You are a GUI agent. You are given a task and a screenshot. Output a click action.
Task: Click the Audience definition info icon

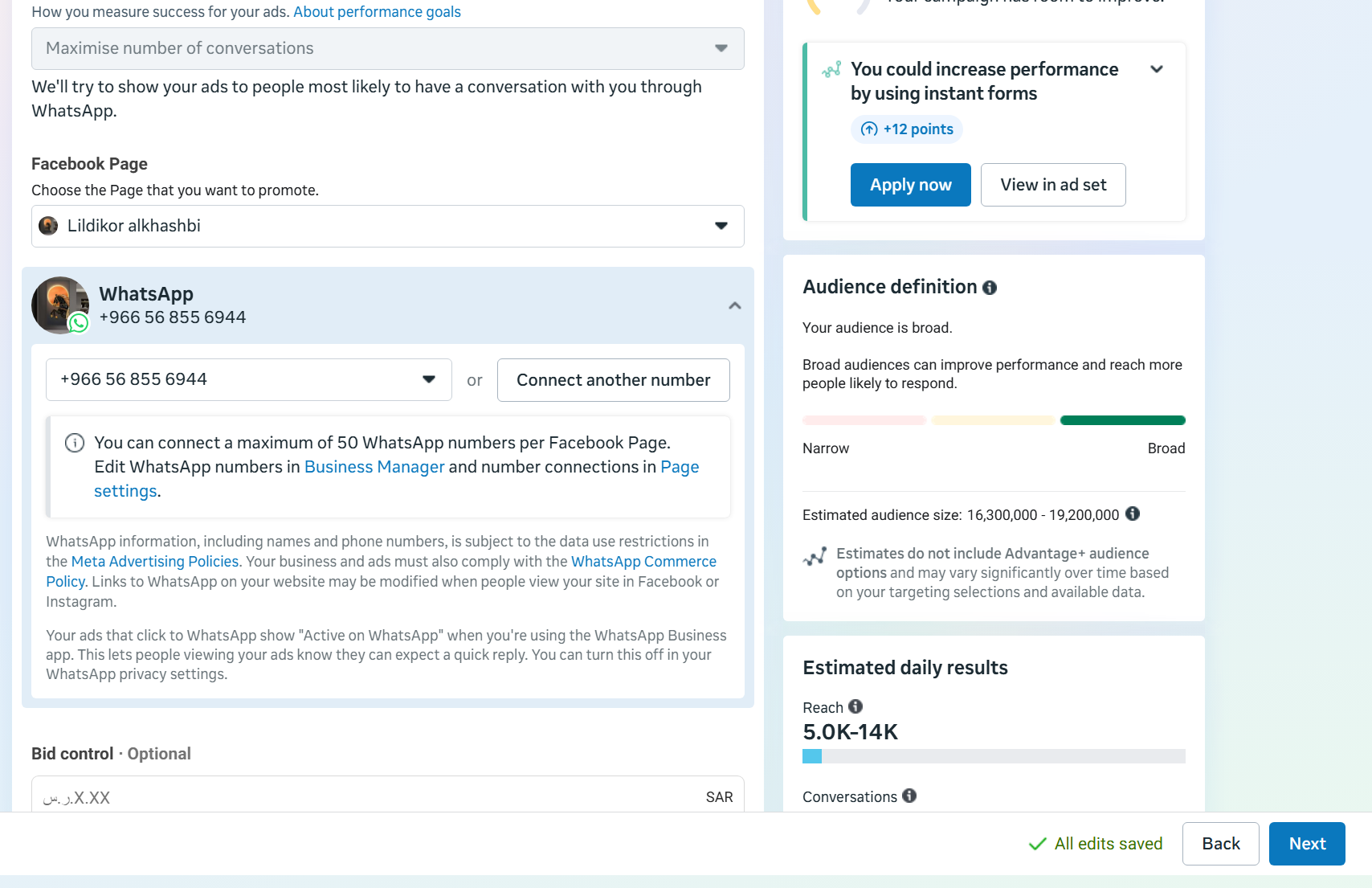pyautogui.click(x=990, y=288)
